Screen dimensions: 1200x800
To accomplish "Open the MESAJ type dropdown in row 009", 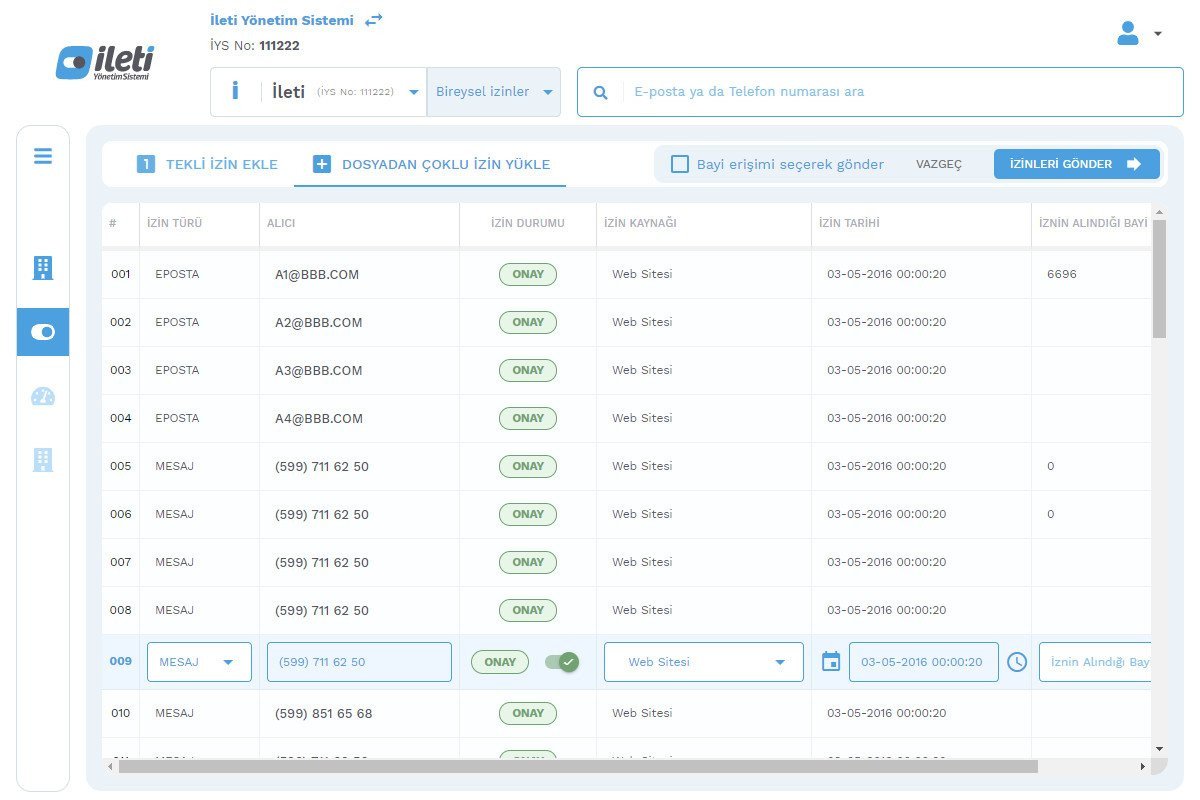I will (x=199, y=662).
